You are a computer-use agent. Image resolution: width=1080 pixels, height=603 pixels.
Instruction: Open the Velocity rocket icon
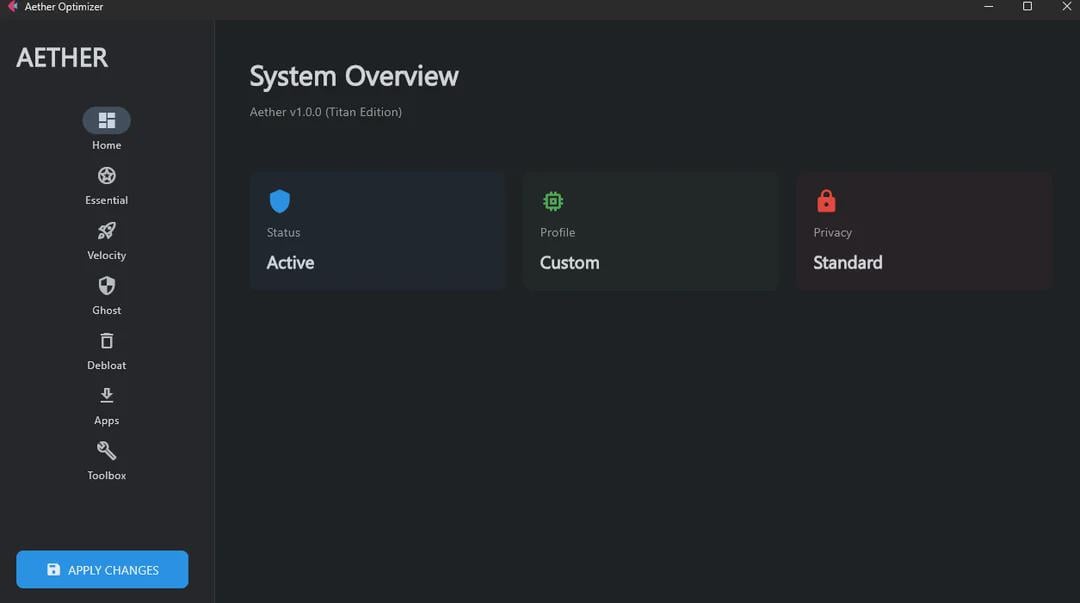(106, 231)
